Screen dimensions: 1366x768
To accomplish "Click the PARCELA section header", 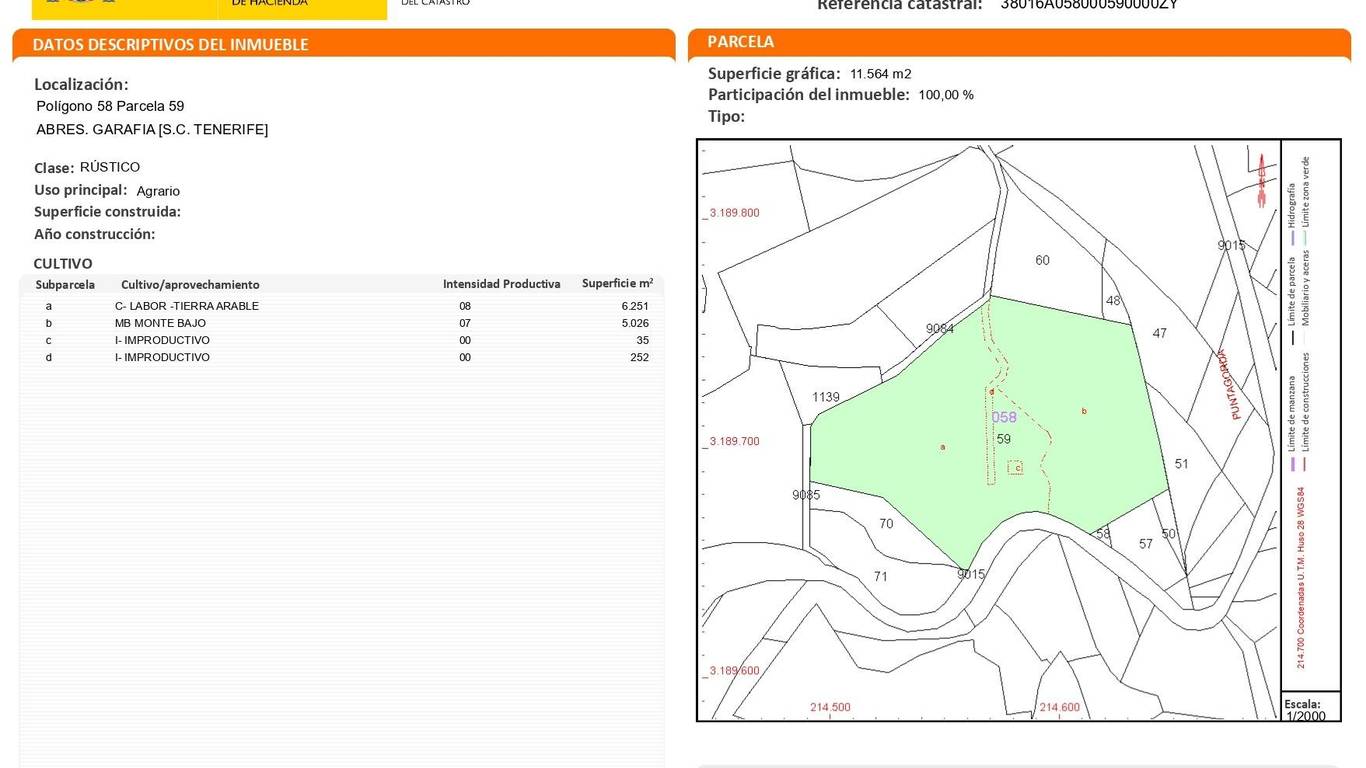I will pos(741,42).
